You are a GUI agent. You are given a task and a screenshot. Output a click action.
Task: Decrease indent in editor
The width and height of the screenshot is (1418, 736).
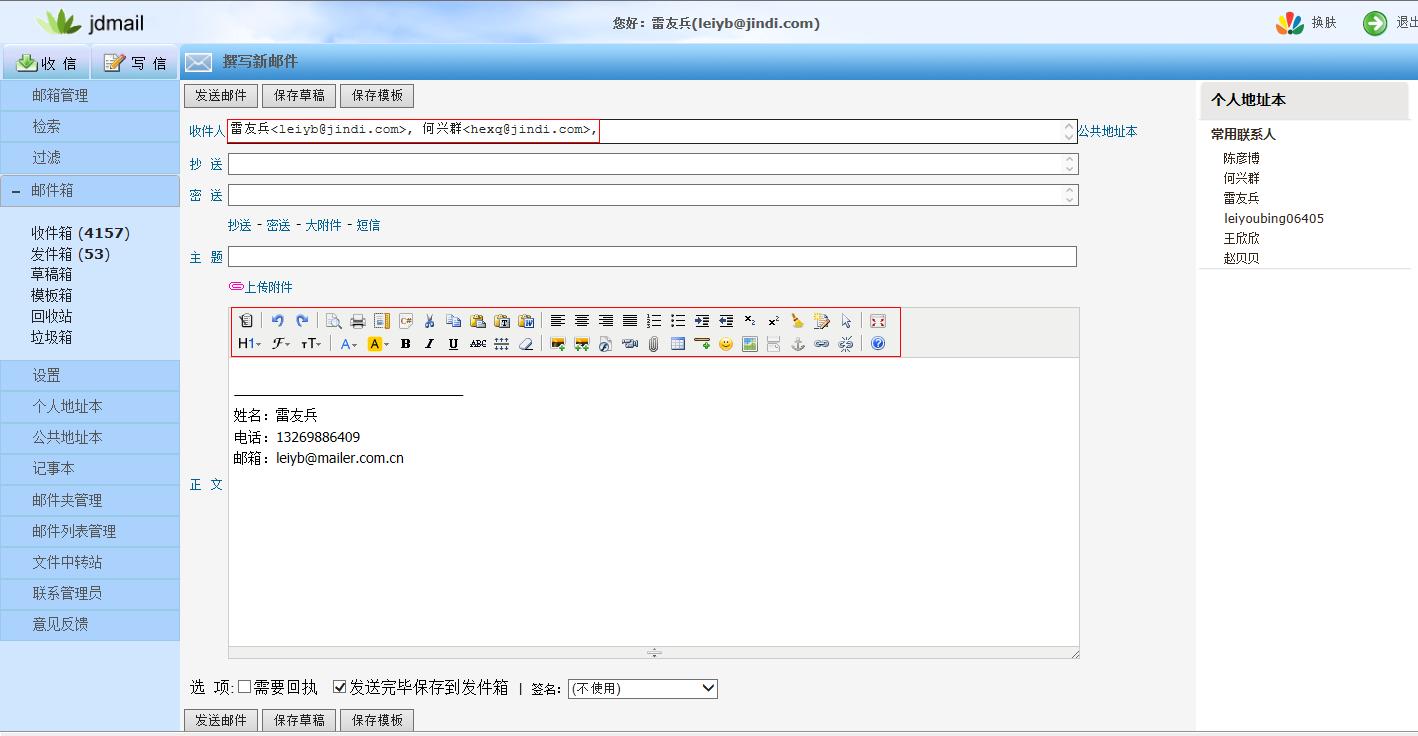click(726, 321)
